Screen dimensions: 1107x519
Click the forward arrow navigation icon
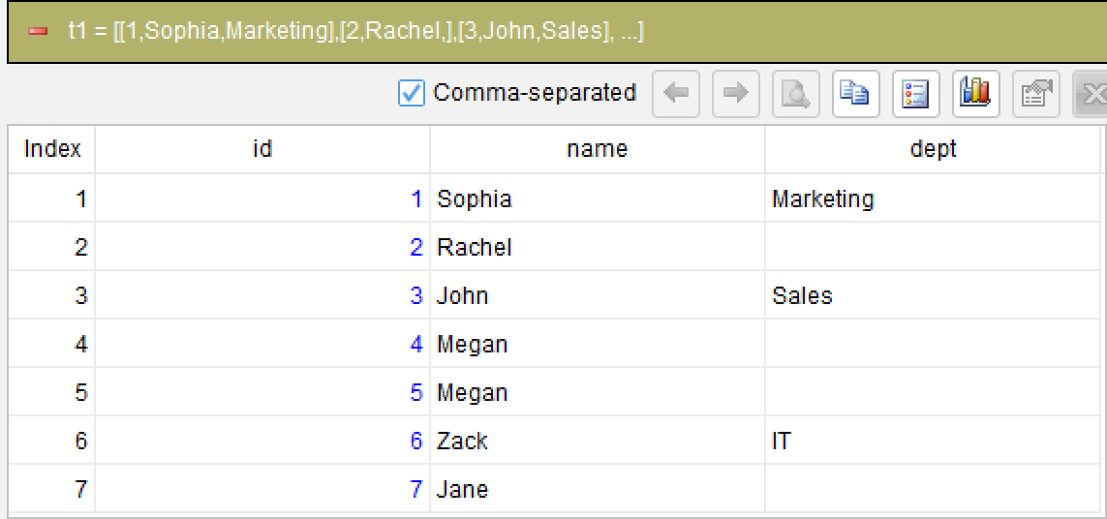point(736,93)
